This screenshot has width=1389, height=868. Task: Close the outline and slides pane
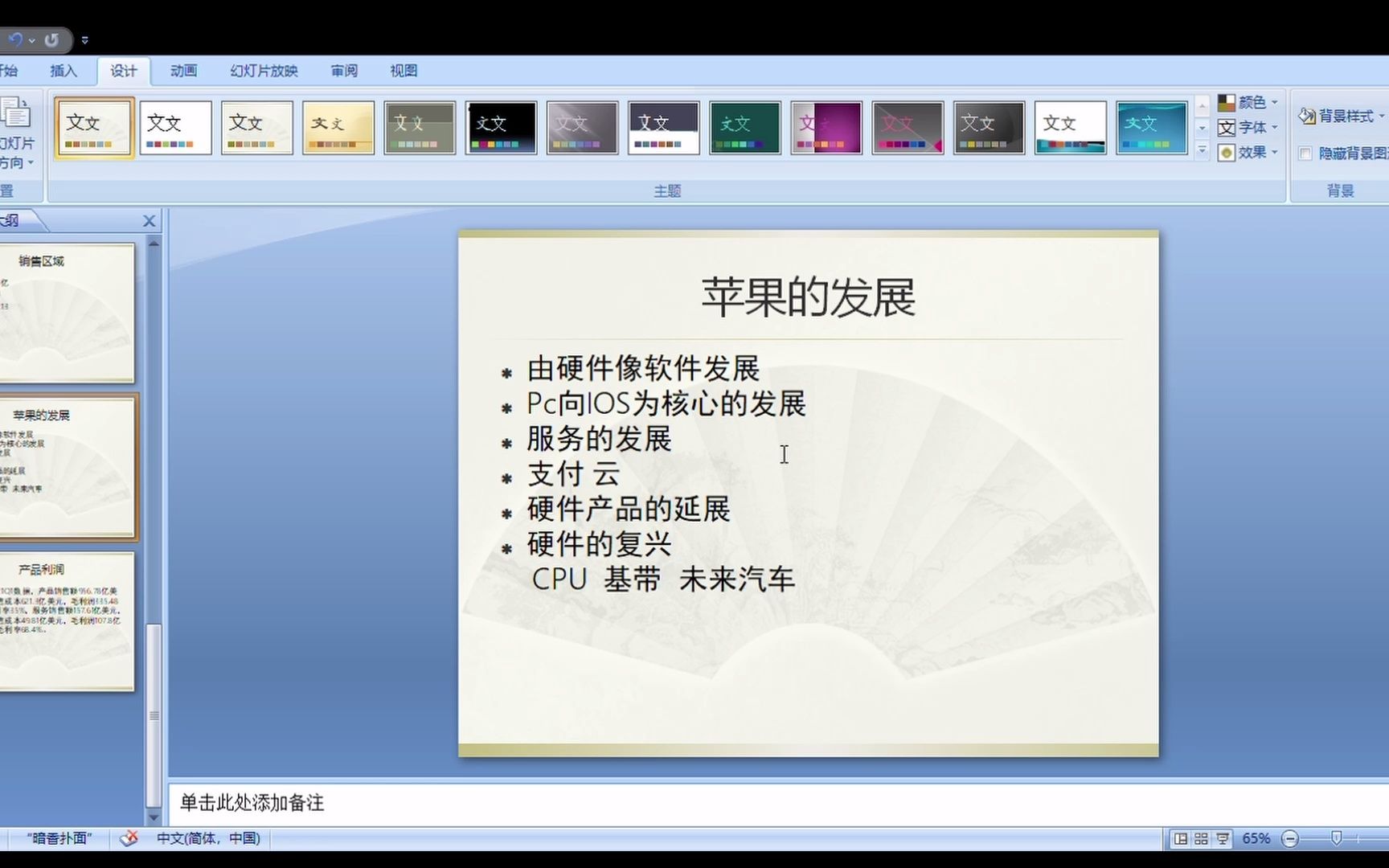click(150, 221)
